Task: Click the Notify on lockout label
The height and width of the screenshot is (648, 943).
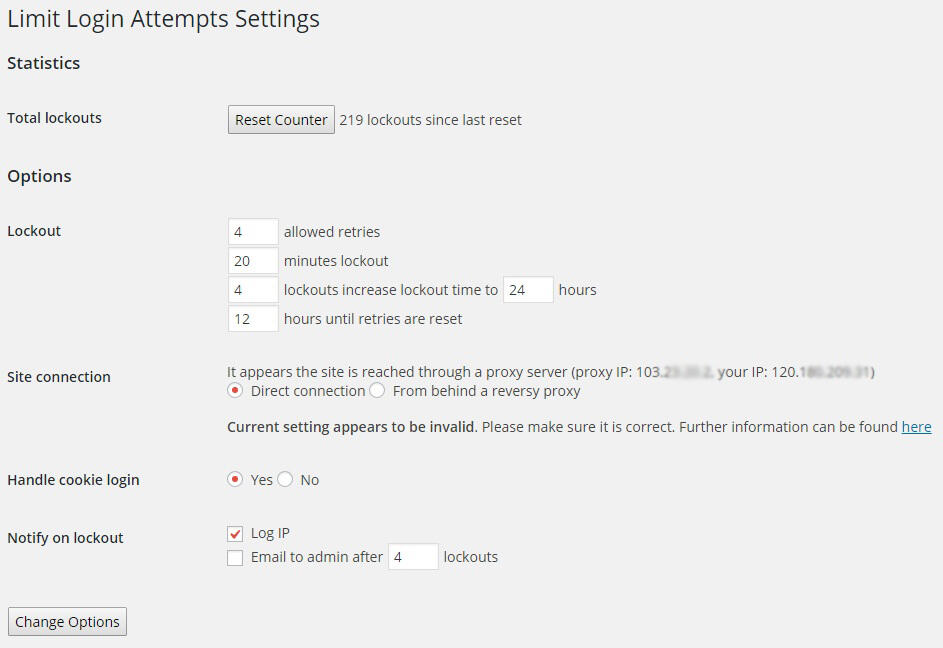Action: click(x=65, y=538)
